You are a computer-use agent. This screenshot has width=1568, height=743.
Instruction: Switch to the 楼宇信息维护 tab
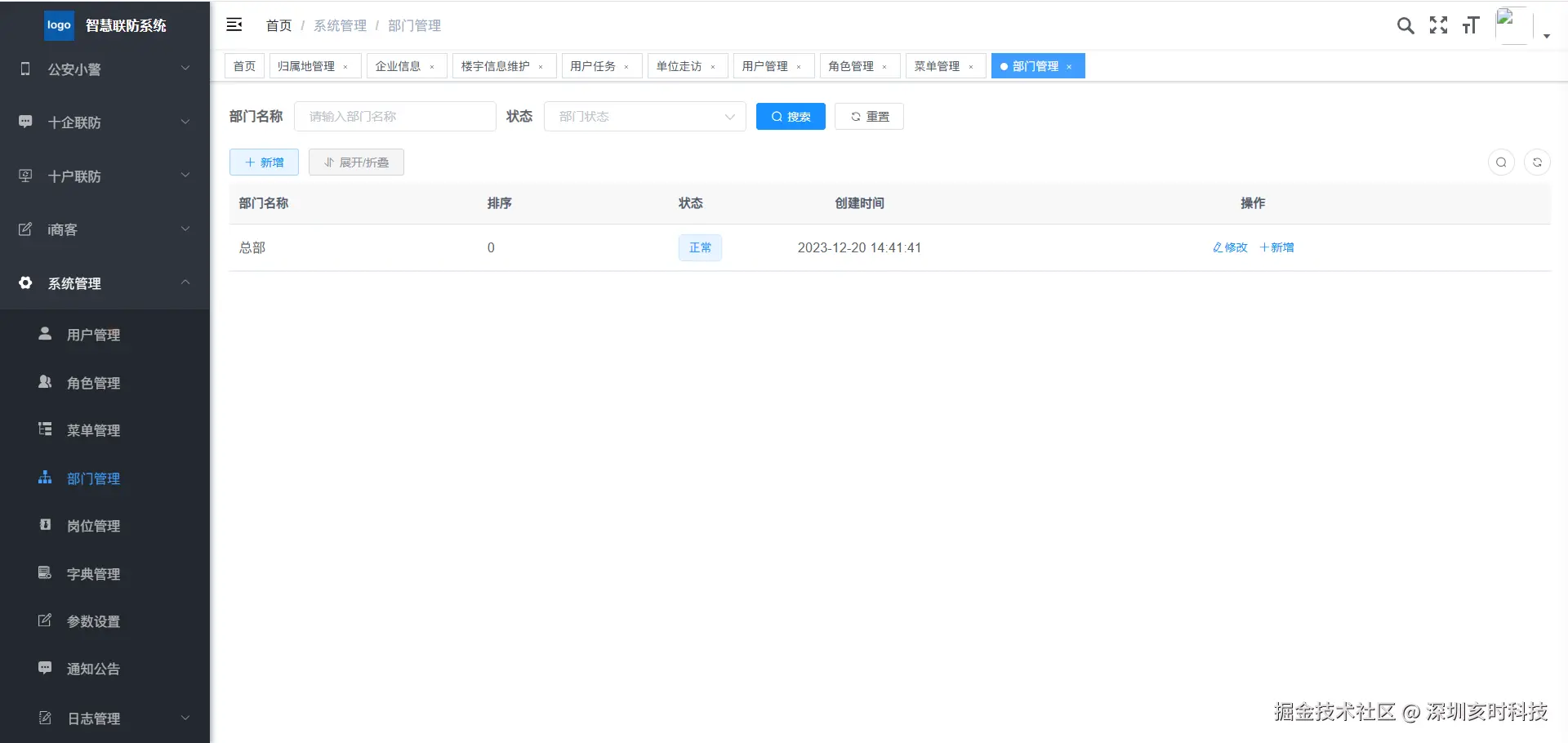pyautogui.click(x=495, y=66)
